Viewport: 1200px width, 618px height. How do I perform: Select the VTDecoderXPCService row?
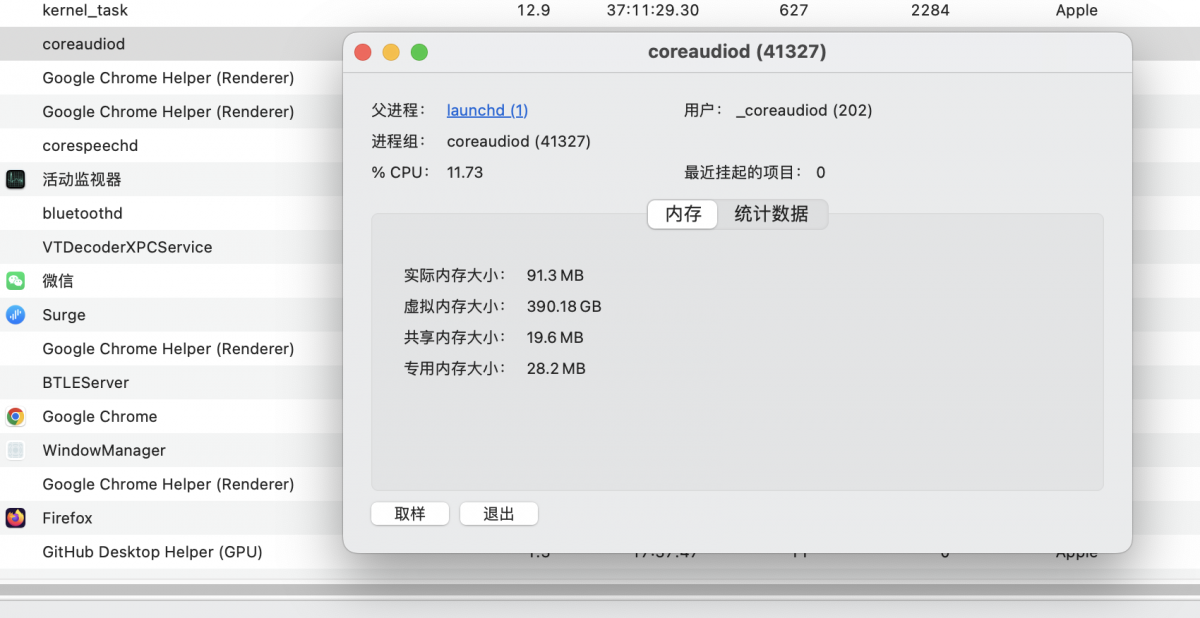click(127, 247)
